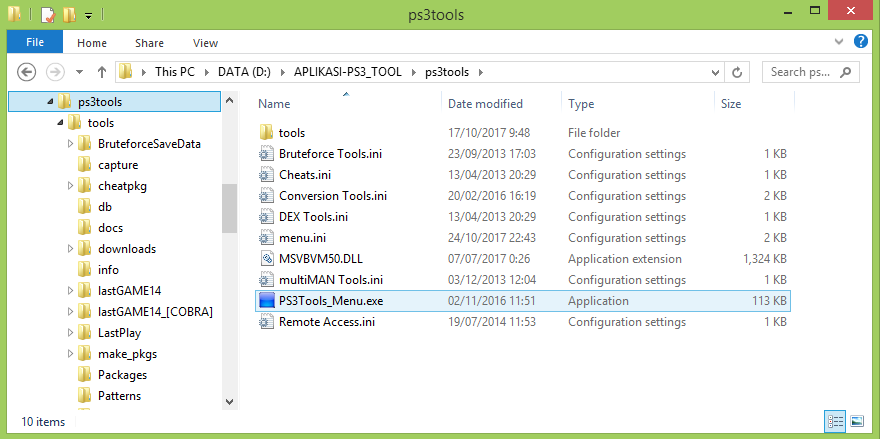Go back with the Back arrow
880x439 pixels.
tap(26, 72)
